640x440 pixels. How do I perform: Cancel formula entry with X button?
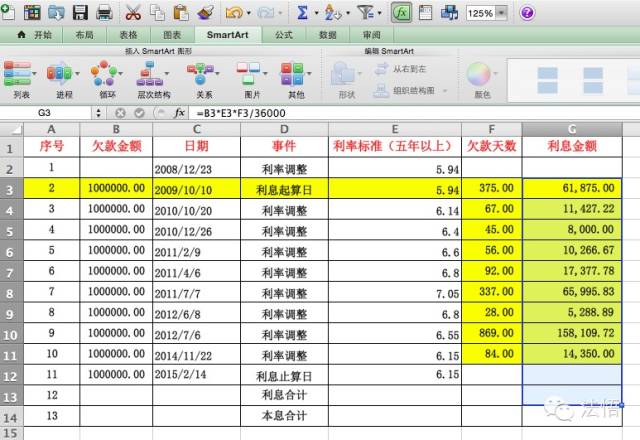[120, 113]
